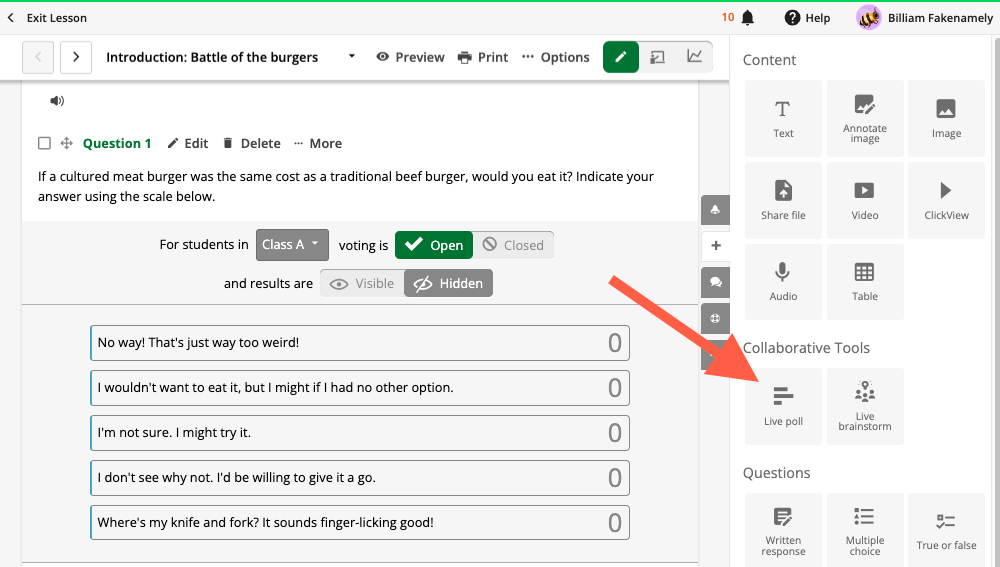This screenshot has height=567, width=1000.
Task: Set results to Hidden
Action: pos(448,283)
